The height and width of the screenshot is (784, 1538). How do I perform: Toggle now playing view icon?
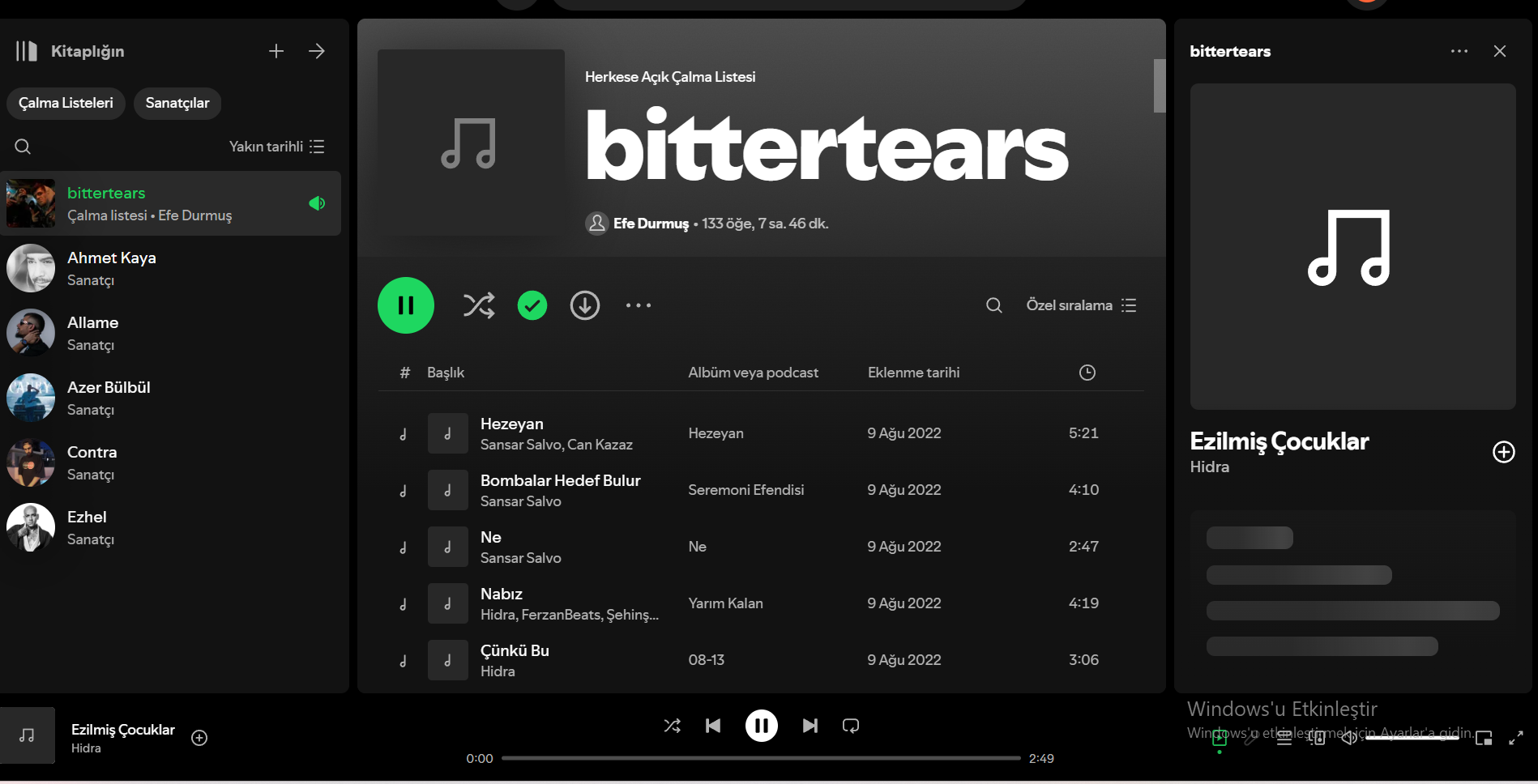pyautogui.click(x=1220, y=737)
